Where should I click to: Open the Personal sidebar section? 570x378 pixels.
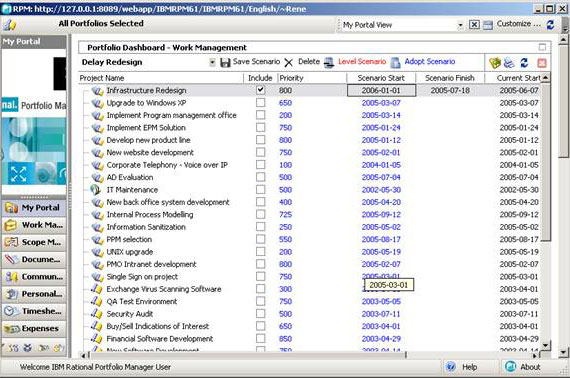pos(34,294)
